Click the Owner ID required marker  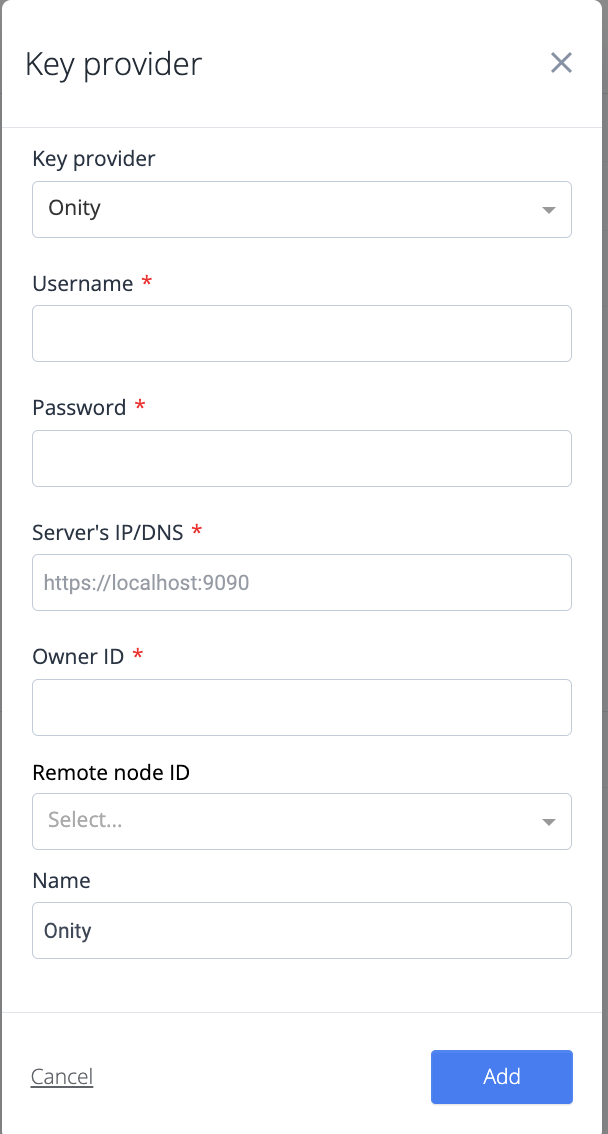pyautogui.click(x=137, y=656)
